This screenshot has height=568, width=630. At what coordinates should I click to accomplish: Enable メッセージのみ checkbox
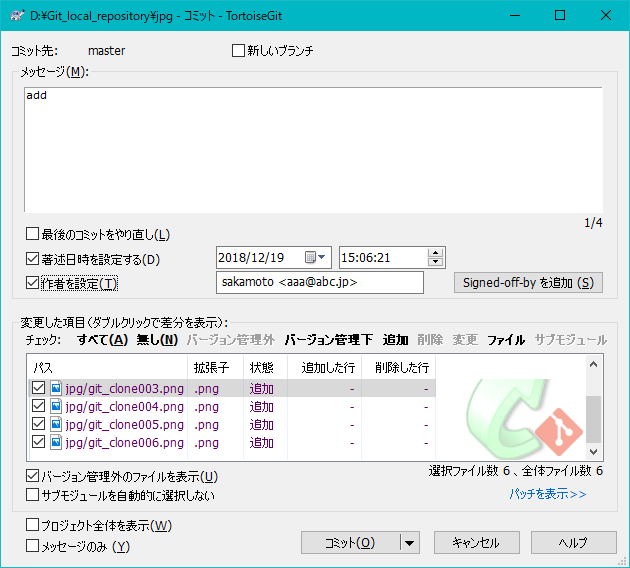pos(32,546)
